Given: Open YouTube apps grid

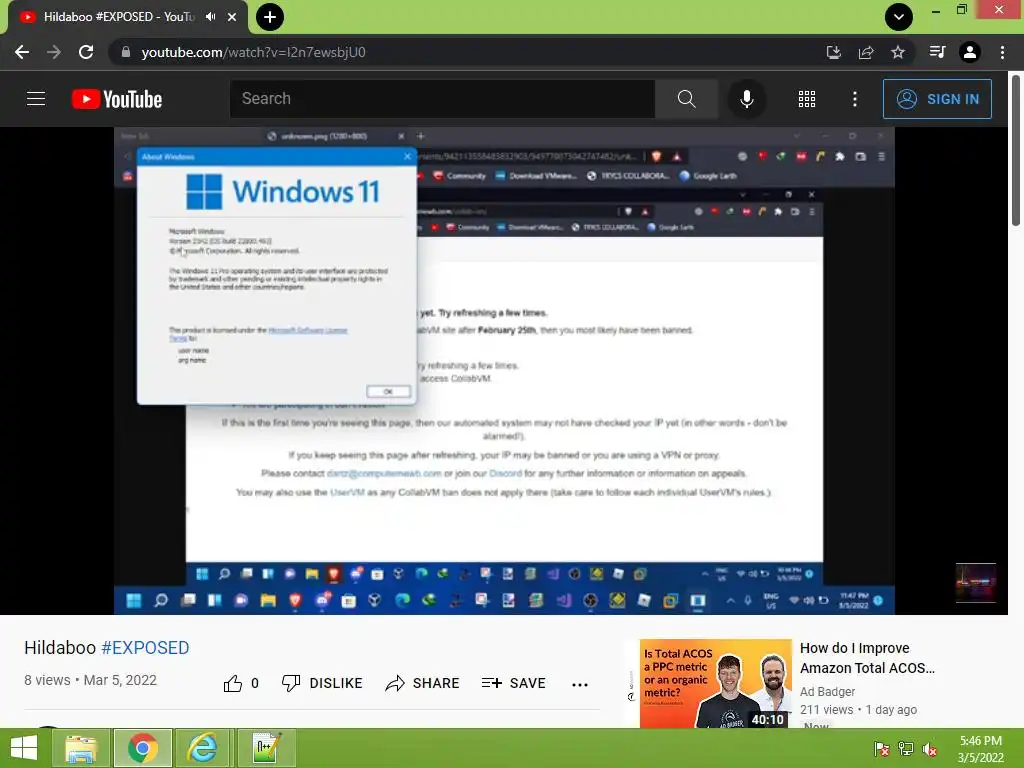Looking at the screenshot, I should pos(807,99).
